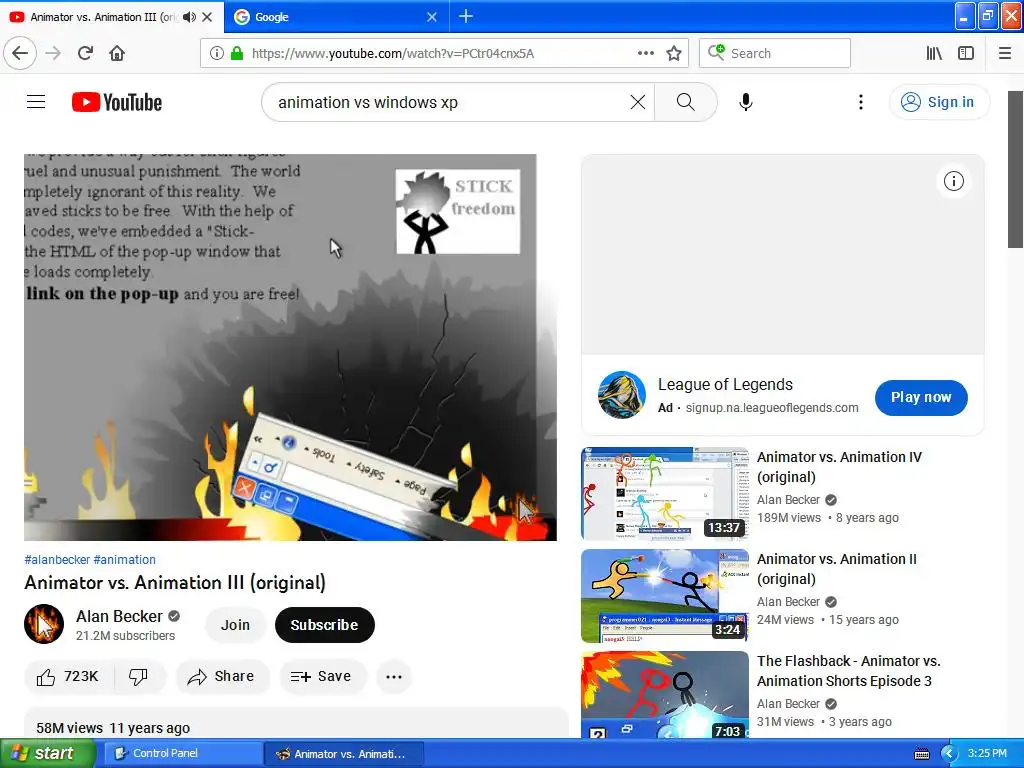Image resolution: width=1024 pixels, height=768 pixels.
Task: Click the Share button
Action: click(x=221, y=677)
